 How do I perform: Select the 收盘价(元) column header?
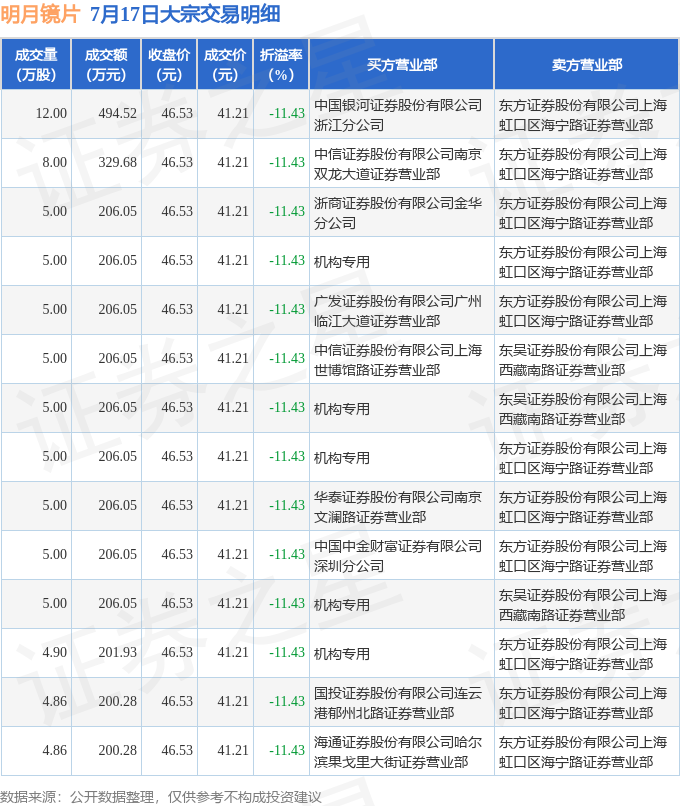coord(169,65)
